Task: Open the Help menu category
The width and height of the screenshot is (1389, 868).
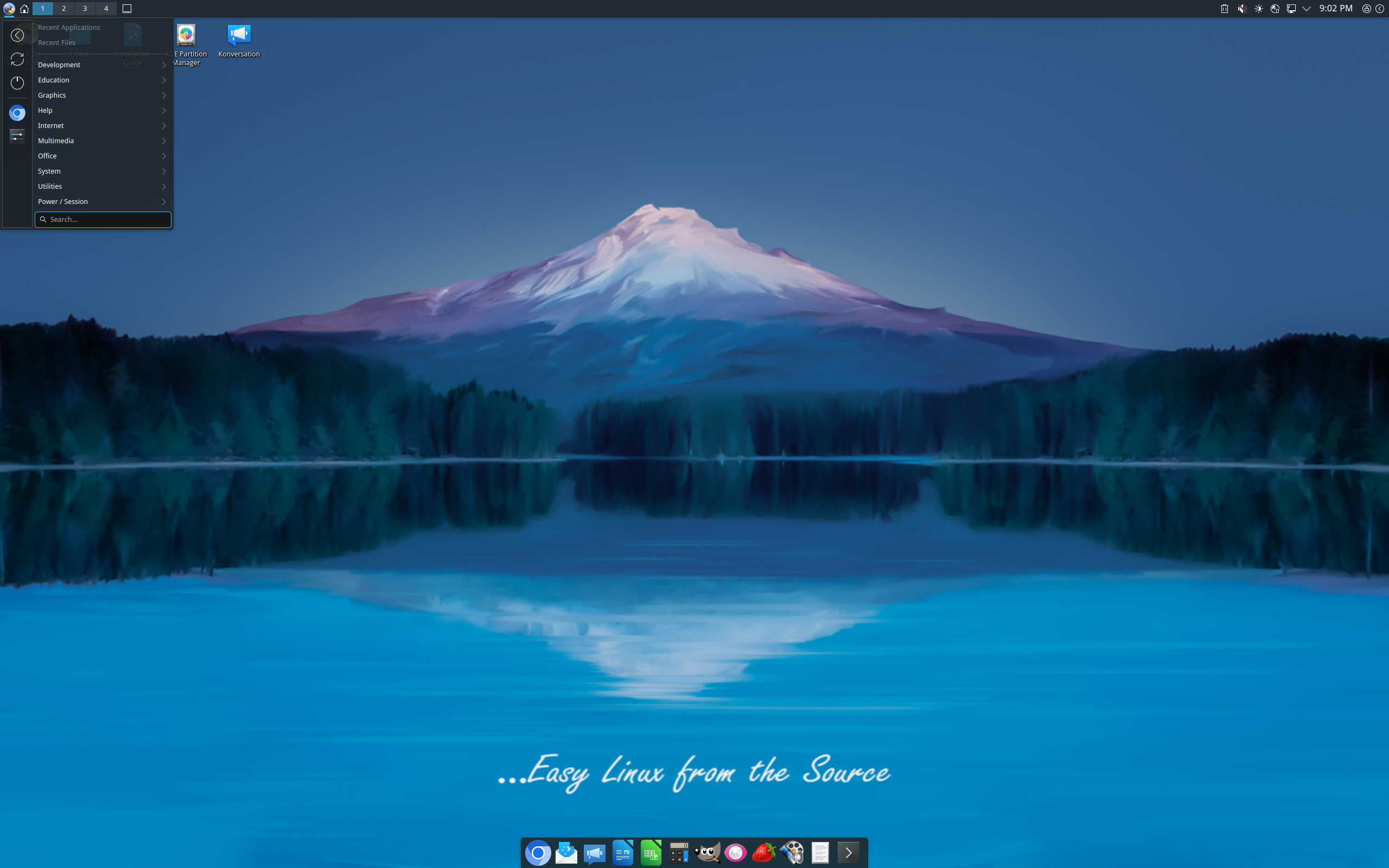Action: pyautogui.click(x=102, y=110)
